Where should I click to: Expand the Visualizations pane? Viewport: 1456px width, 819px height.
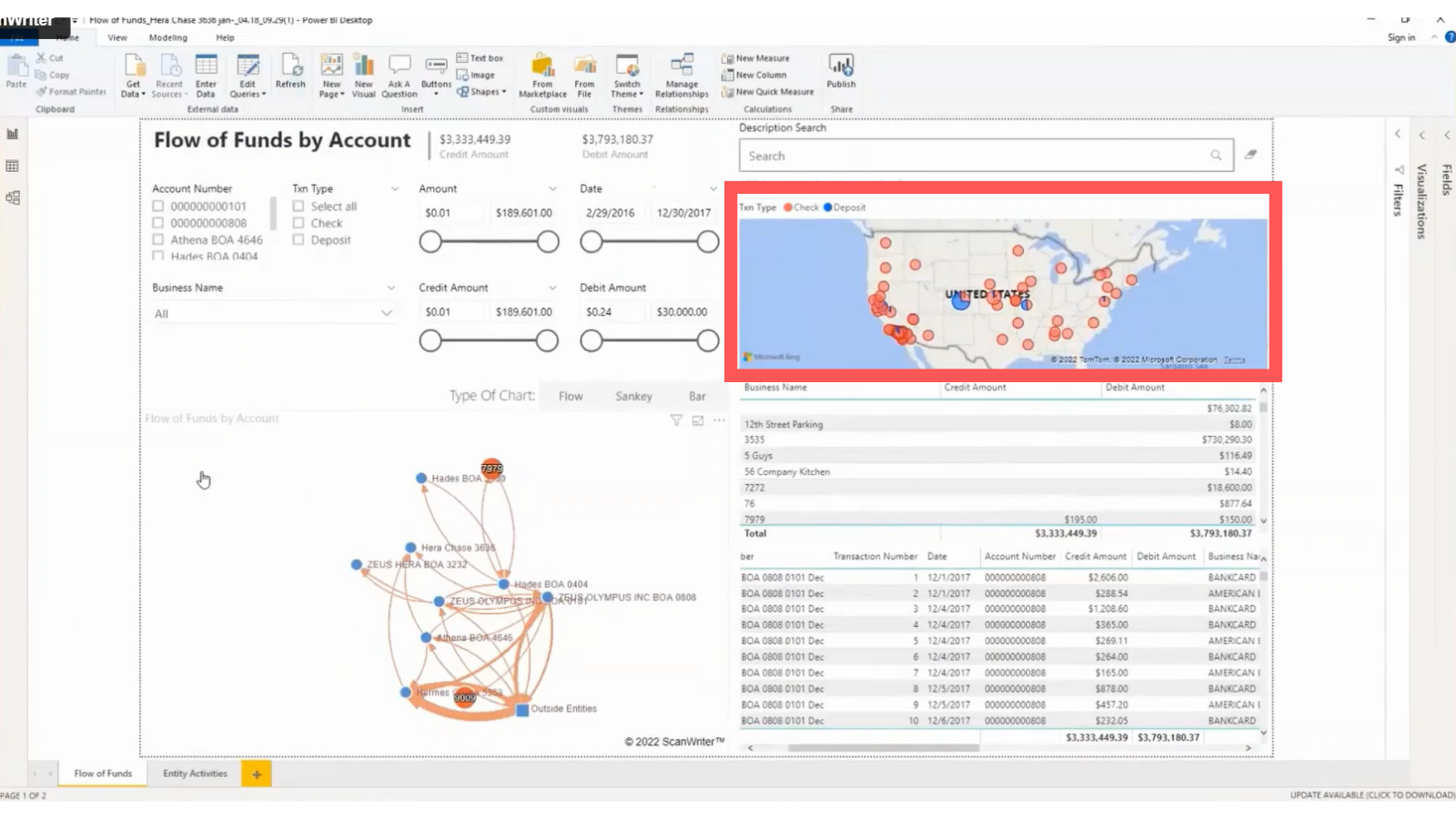click(1421, 135)
